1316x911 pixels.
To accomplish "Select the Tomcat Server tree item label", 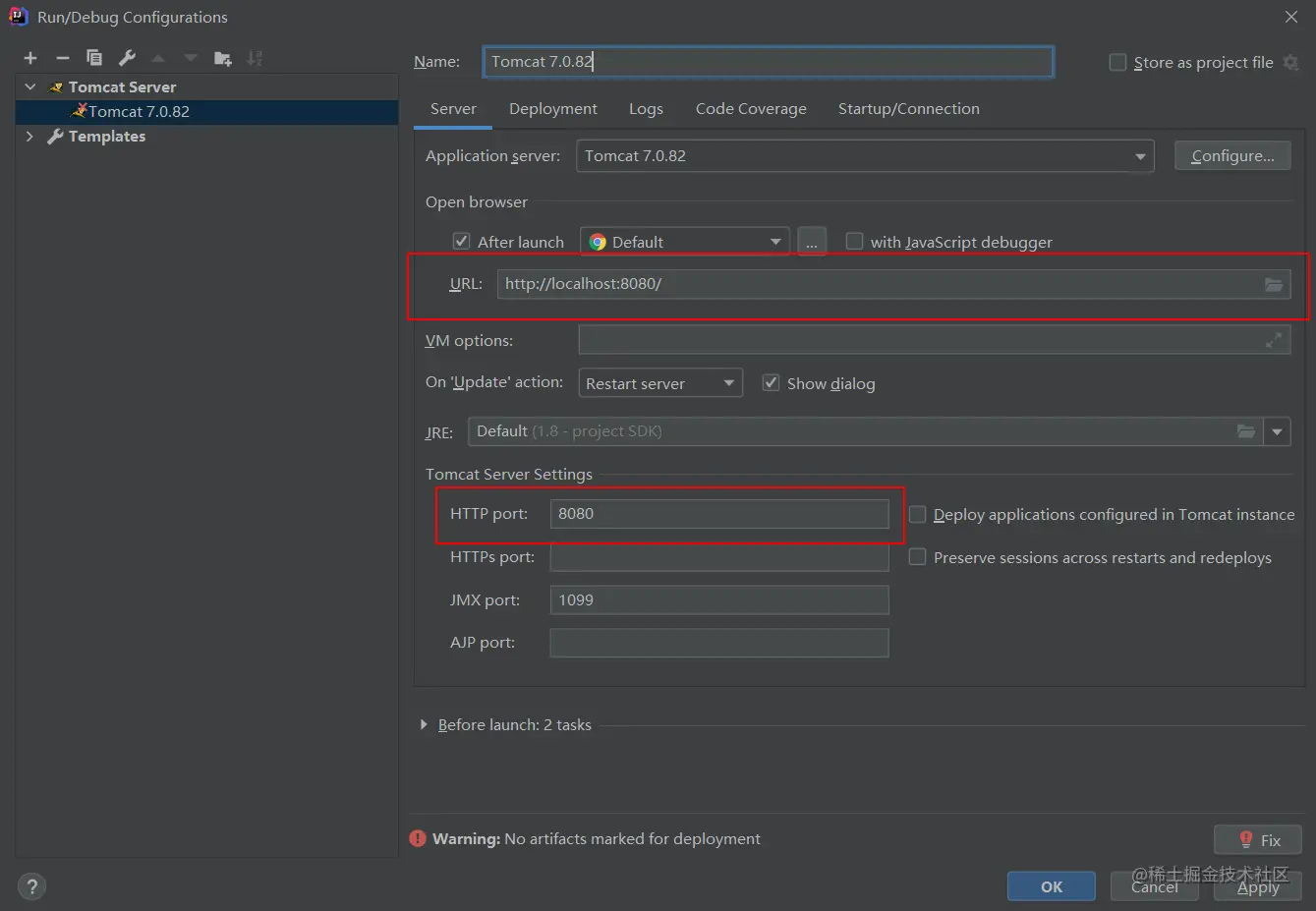I will (x=122, y=87).
